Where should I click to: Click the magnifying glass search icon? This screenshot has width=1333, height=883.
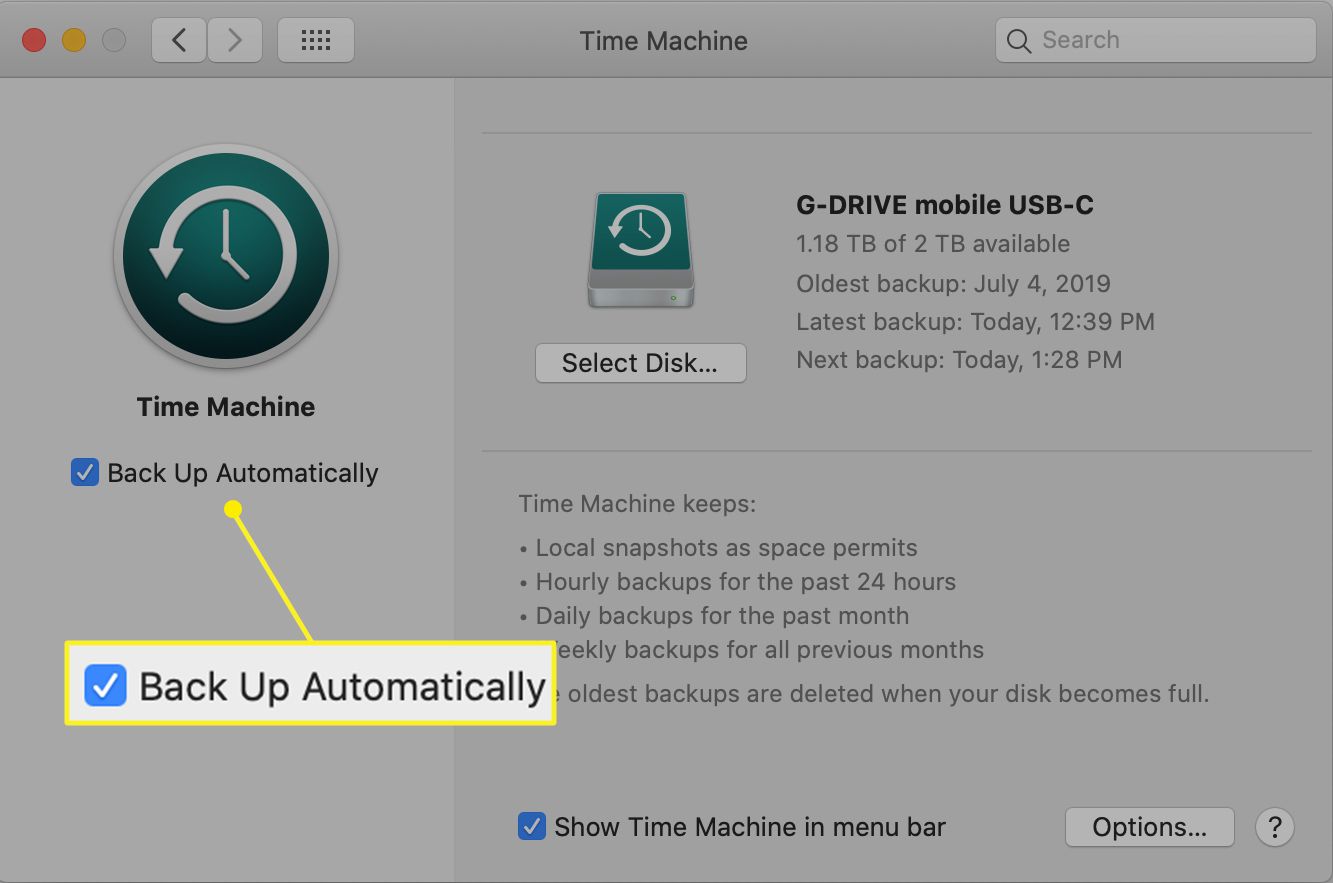pos(1018,41)
